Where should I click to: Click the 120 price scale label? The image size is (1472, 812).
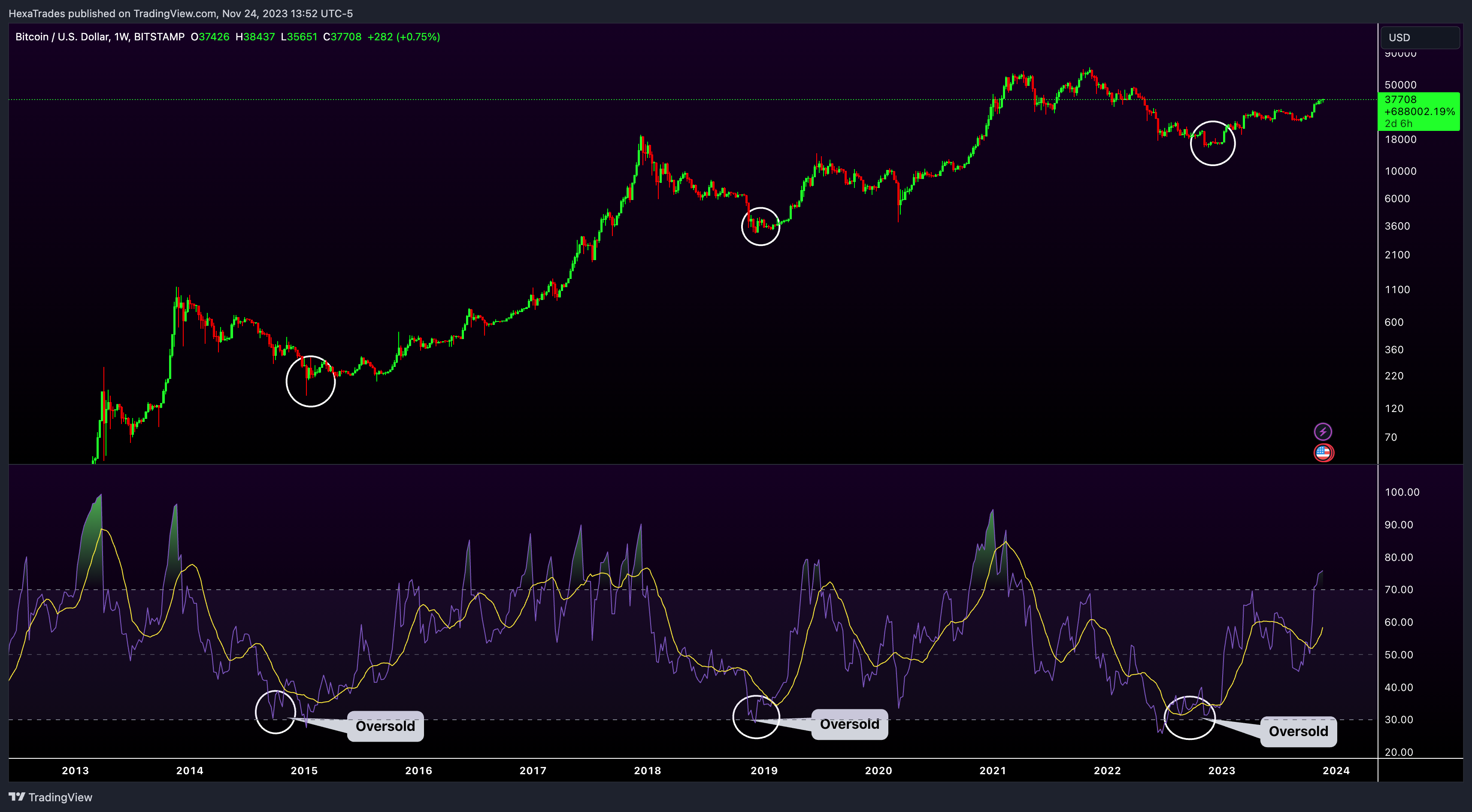click(x=1394, y=408)
